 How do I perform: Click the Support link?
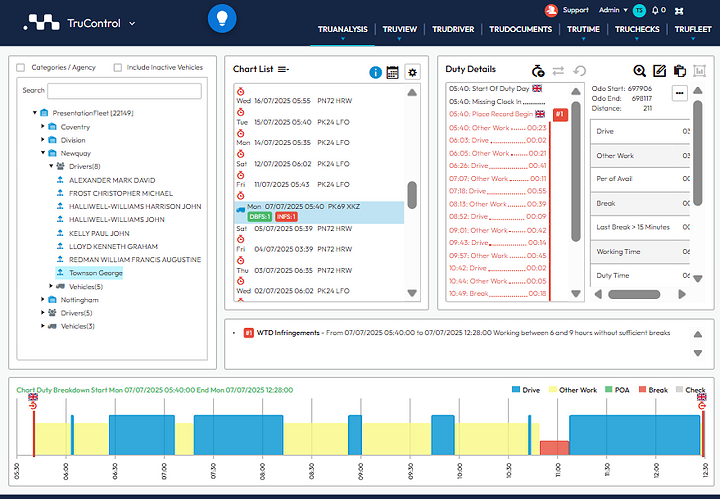pos(575,10)
